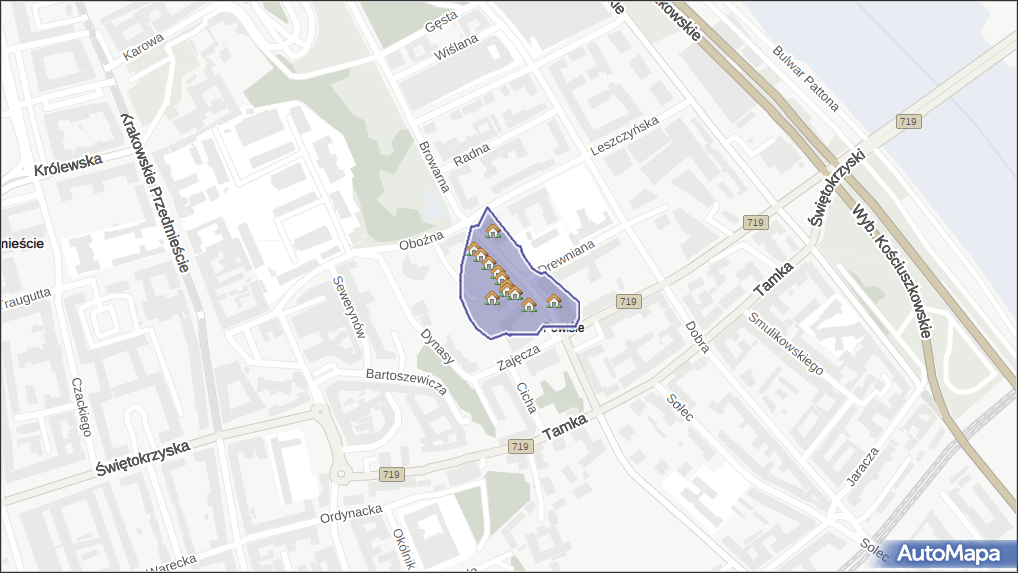The image size is (1018, 573).
Task: Click the easternmost house marker in the purple zone
Action: (554, 301)
